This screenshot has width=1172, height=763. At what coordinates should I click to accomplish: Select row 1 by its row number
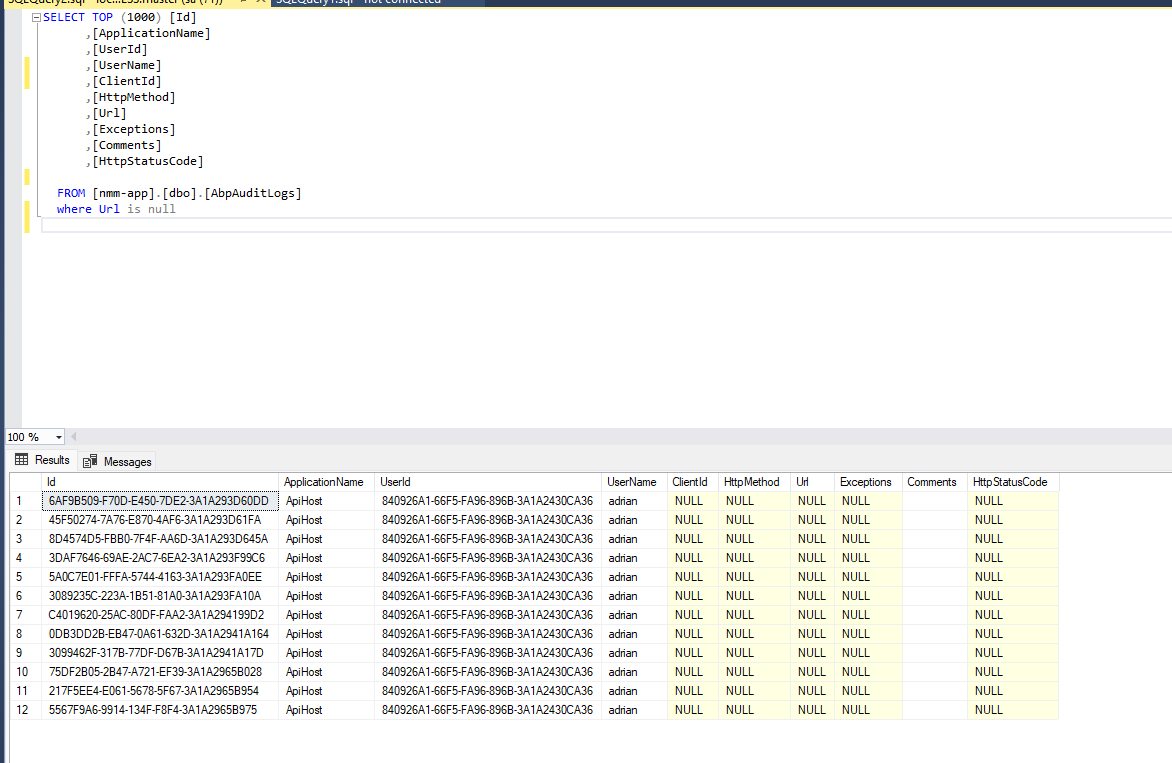(20, 501)
